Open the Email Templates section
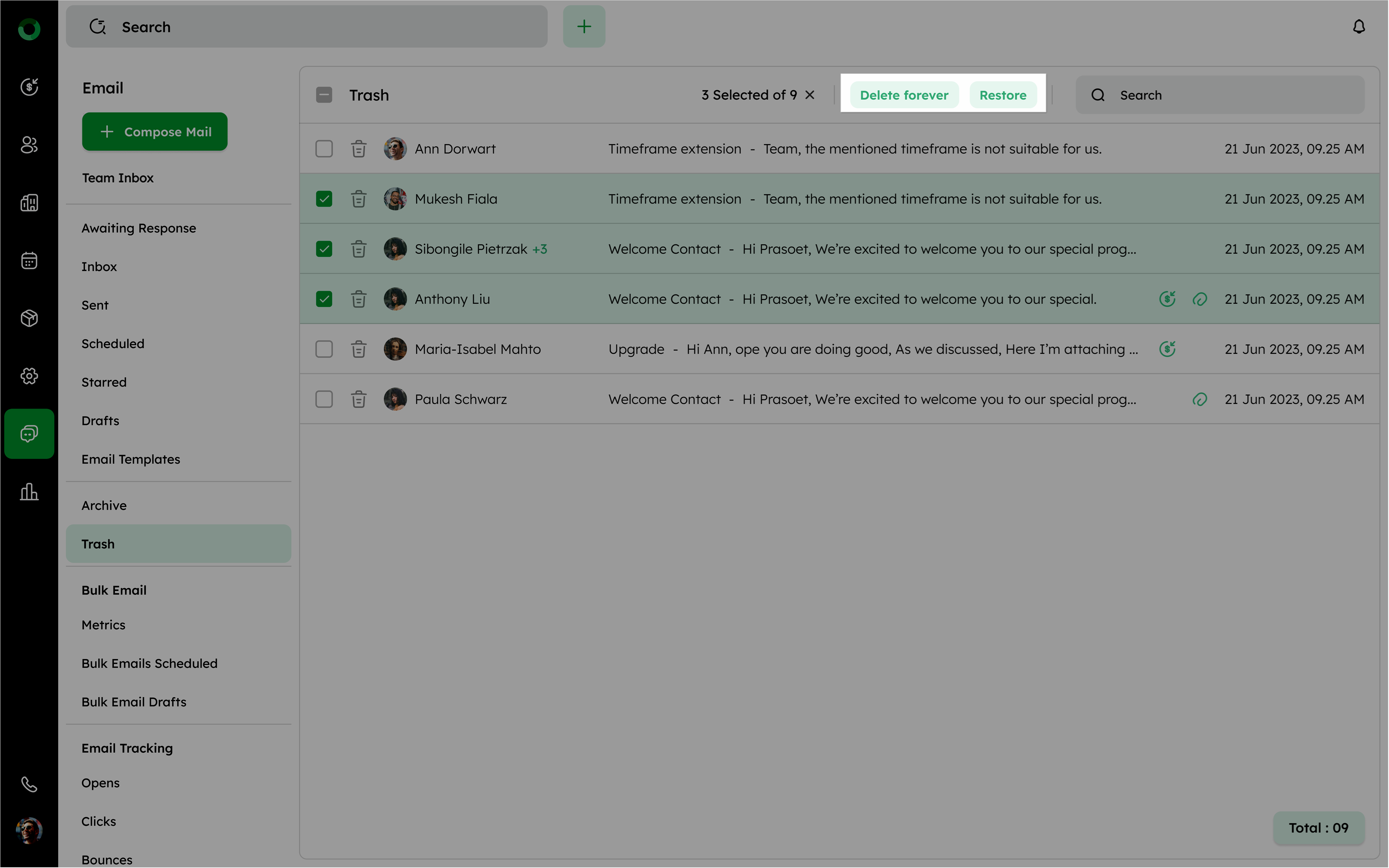Screen dimensions: 1389x868 (x=131, y=459)
